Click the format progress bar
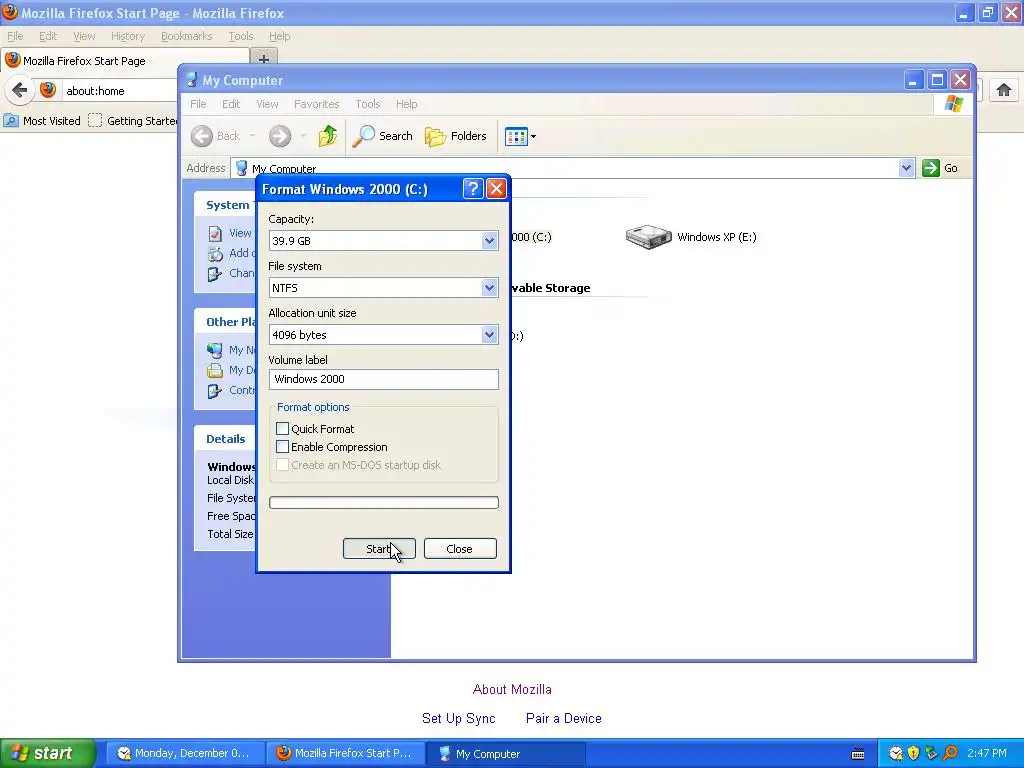The width and height of the screenshot is (1024, 768). (x=383, y=502)
